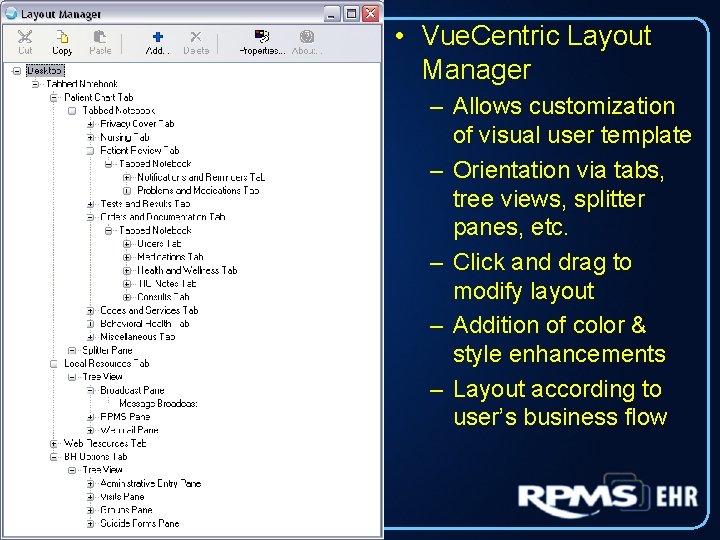720x540 pixels.
Task: Select the RPMS Pane item
Action: [125, 417]
